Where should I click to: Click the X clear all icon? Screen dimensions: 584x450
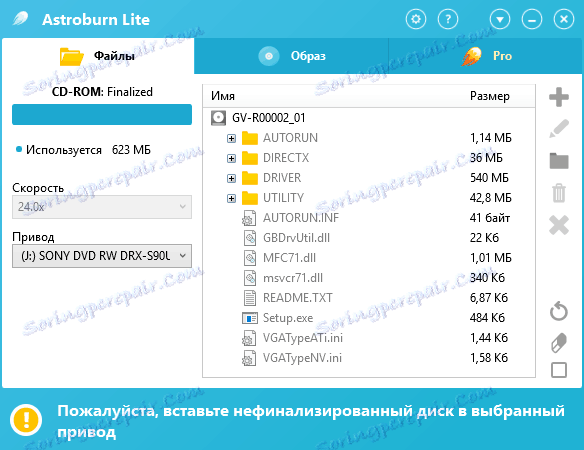tap(559, 225)
